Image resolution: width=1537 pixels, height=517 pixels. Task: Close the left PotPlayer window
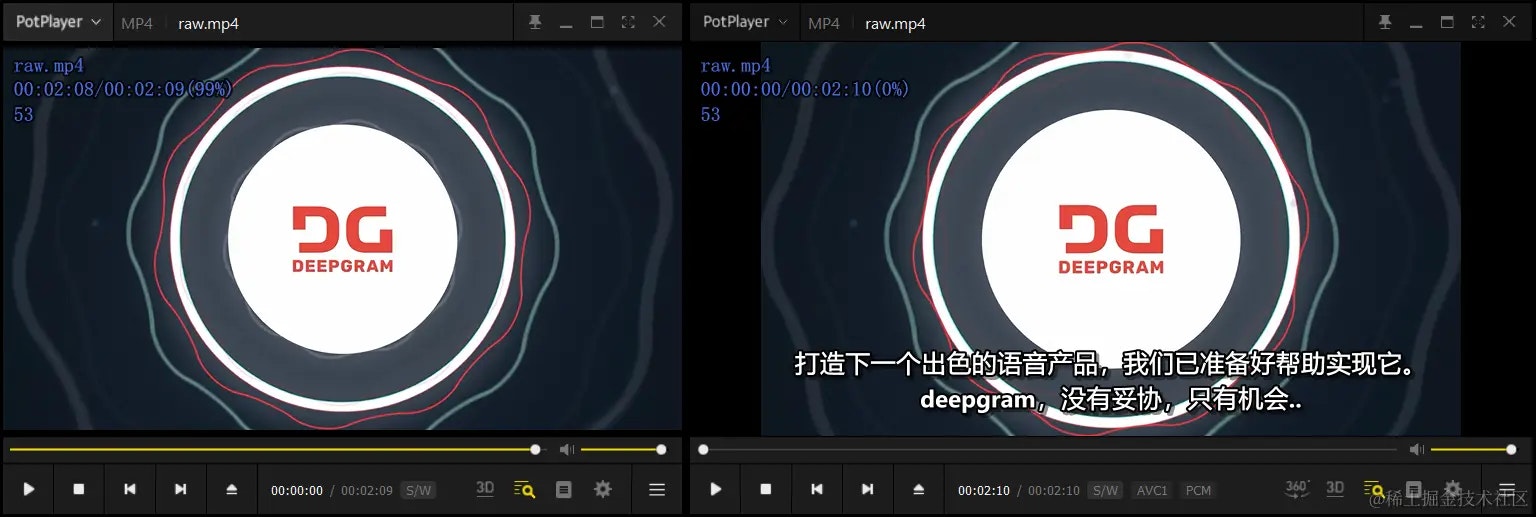659,22
